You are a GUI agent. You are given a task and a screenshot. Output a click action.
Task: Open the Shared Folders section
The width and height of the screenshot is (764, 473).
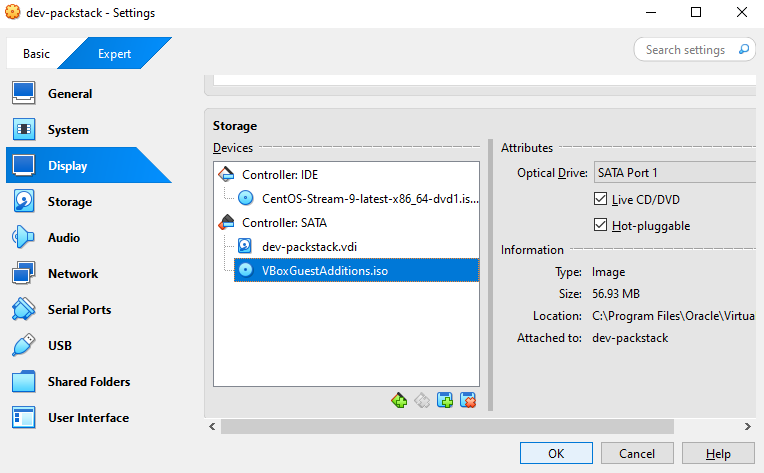pos(88,382)
